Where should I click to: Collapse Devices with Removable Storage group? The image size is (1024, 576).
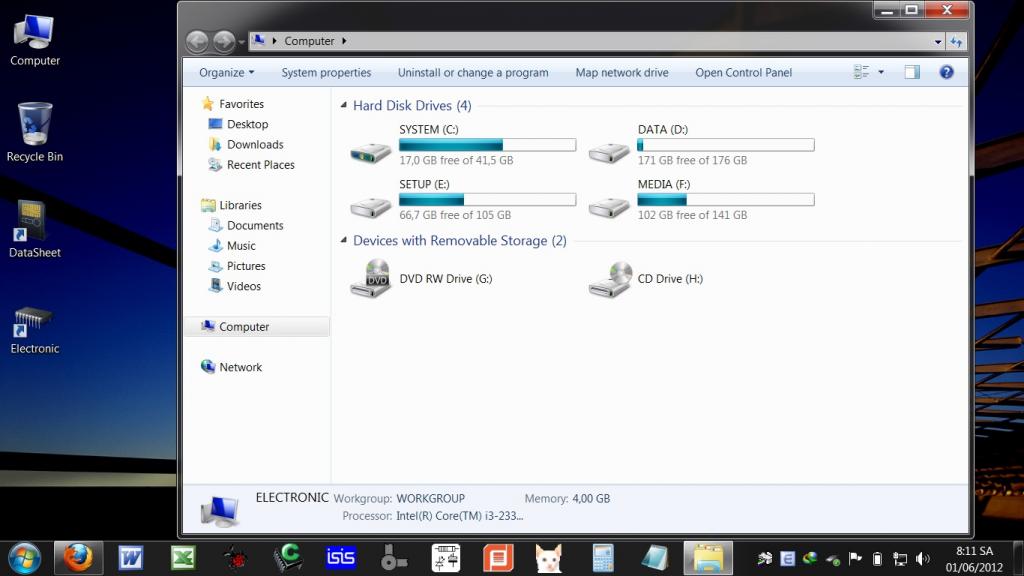(x=344, y=240)
